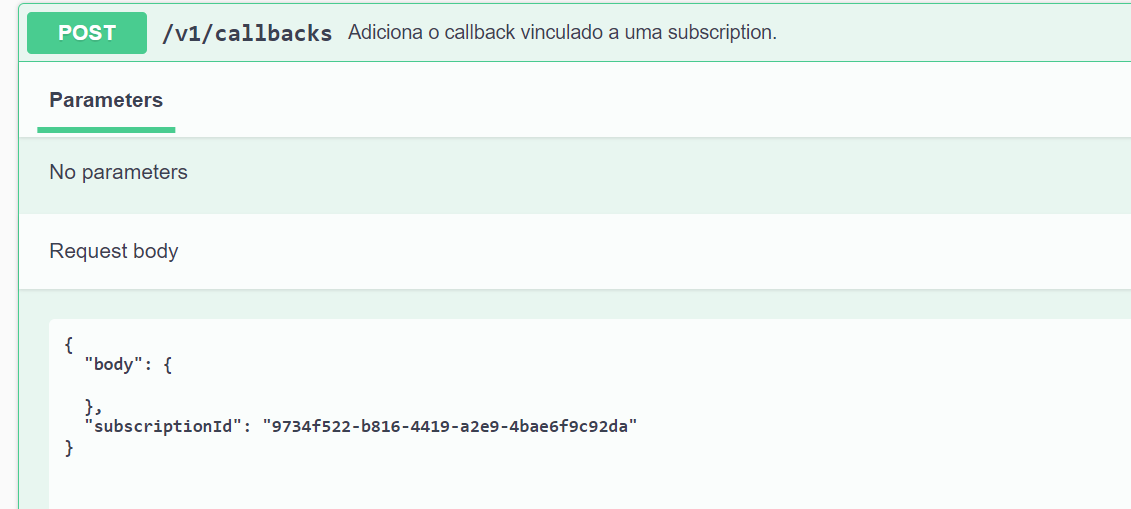Click the green underline beneath Parameters tab
The image size is (1131, 509).
pos(106,129)
